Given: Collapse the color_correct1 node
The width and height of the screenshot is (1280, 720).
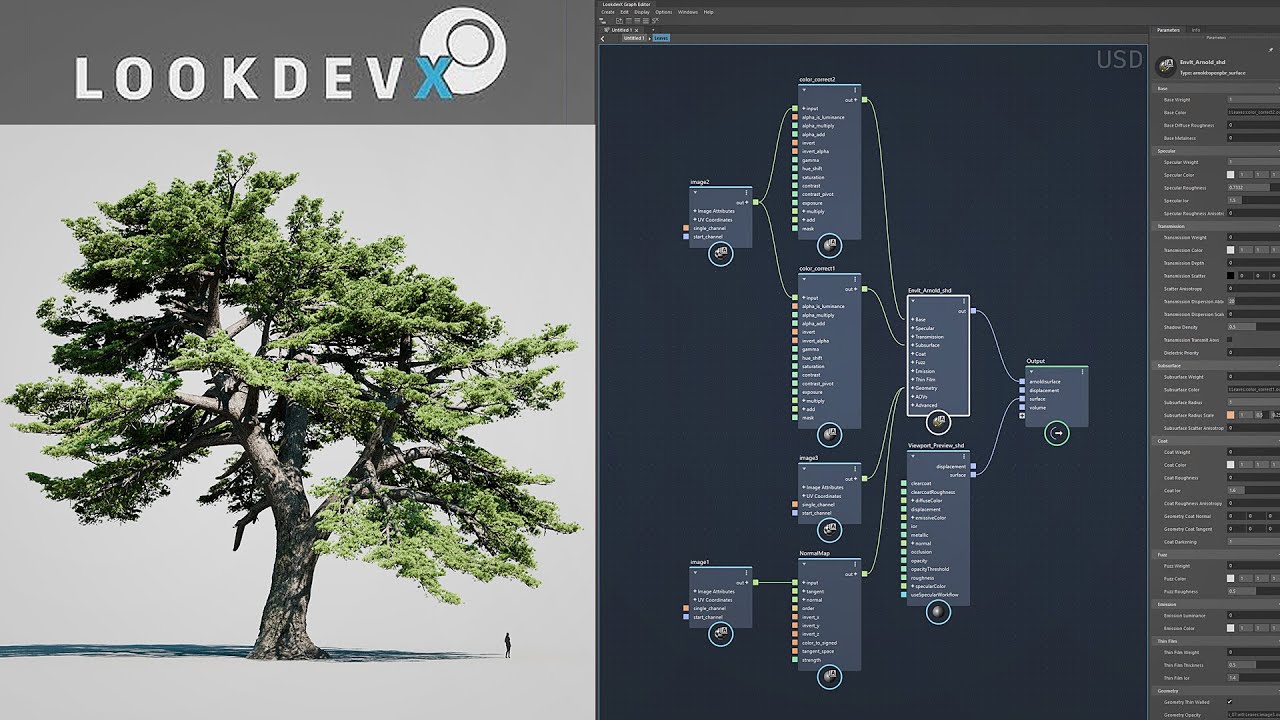Looking at the screenshot, I should [804, 280].
